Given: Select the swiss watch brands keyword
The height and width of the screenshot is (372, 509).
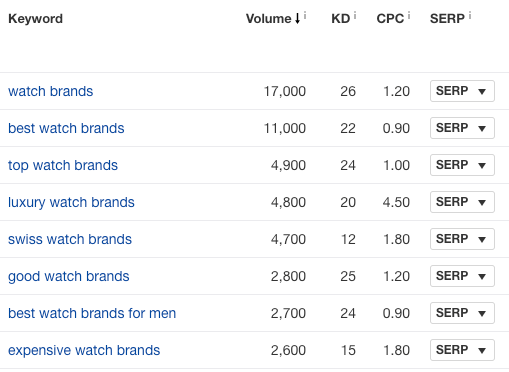Looking at the screenshot, I should [70, 239].
